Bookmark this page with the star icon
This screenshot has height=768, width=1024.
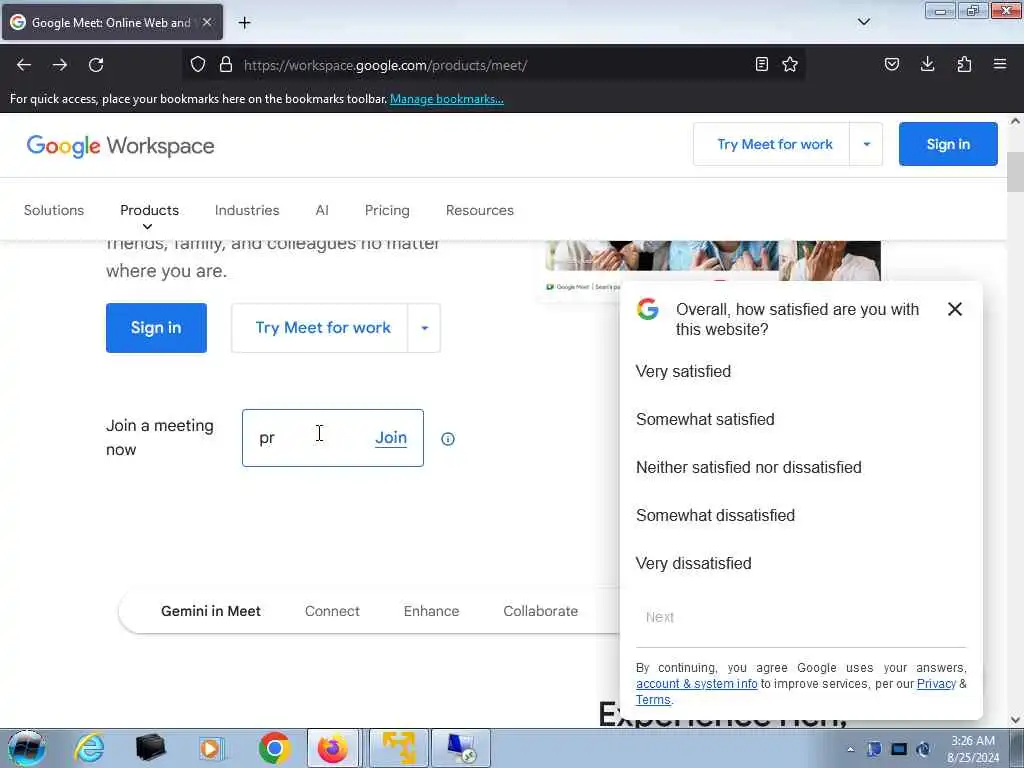[x=790, y=64]
